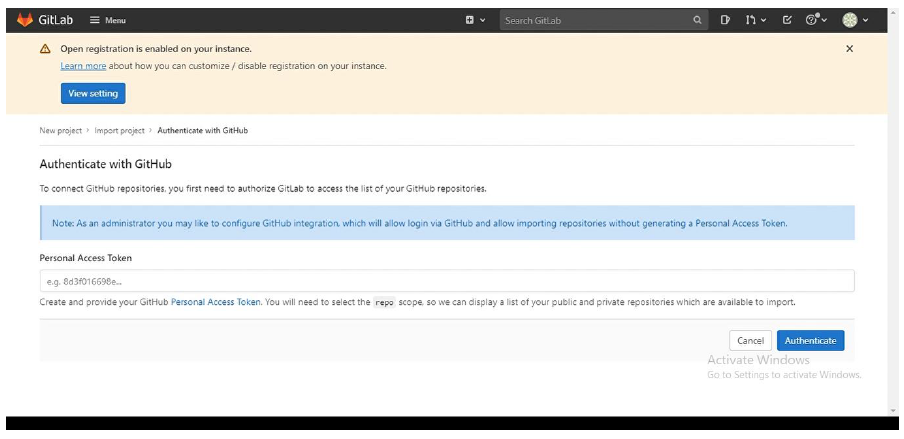Dismiss the open registration banner
The height and width of the screenshot is (439, 904).
click(x=849, y=49)
